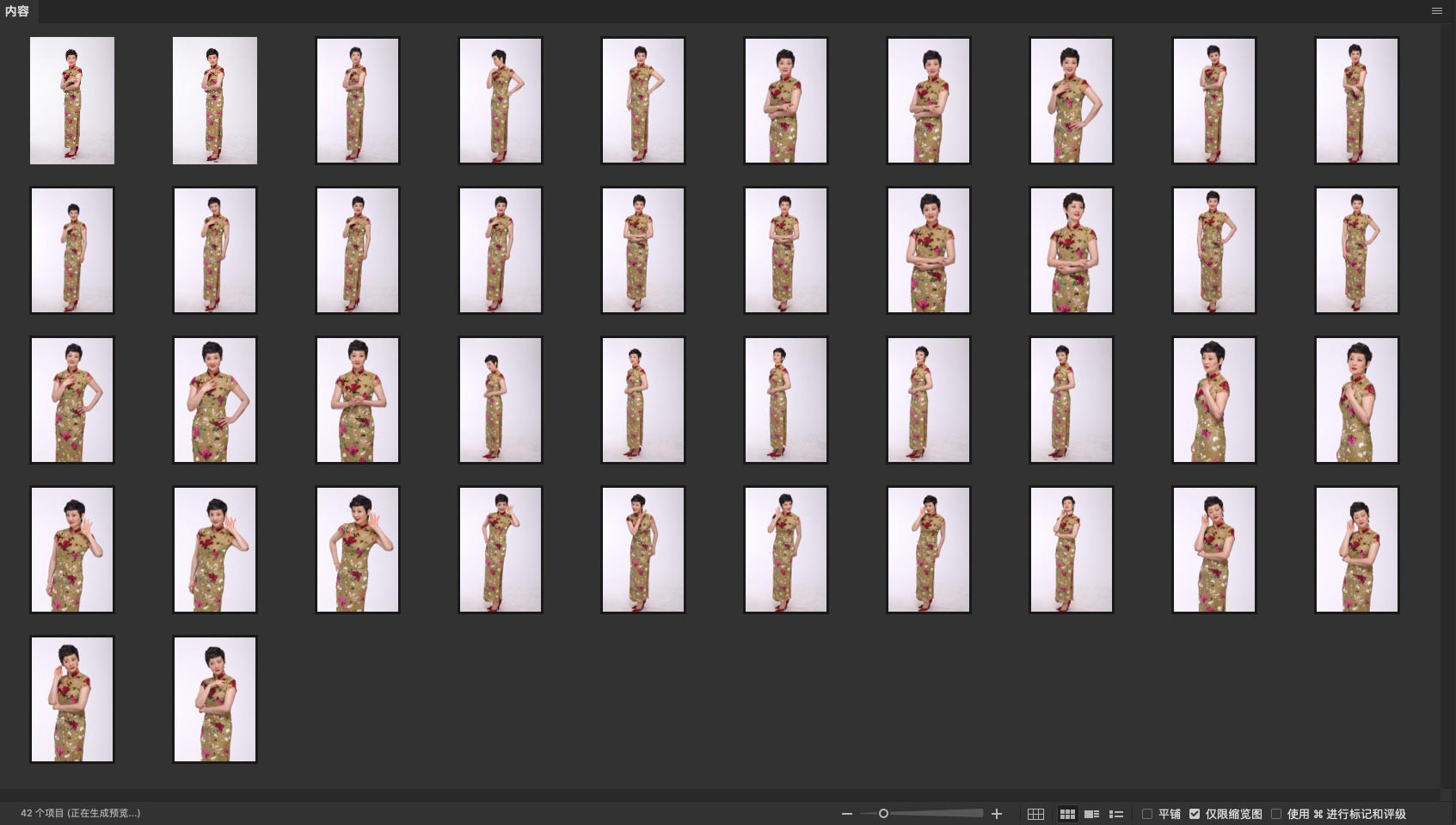This screenshot has width=1456, height=825.
Task: Select the second thumbnail in bottom row
Action: [x=215, y=699]
